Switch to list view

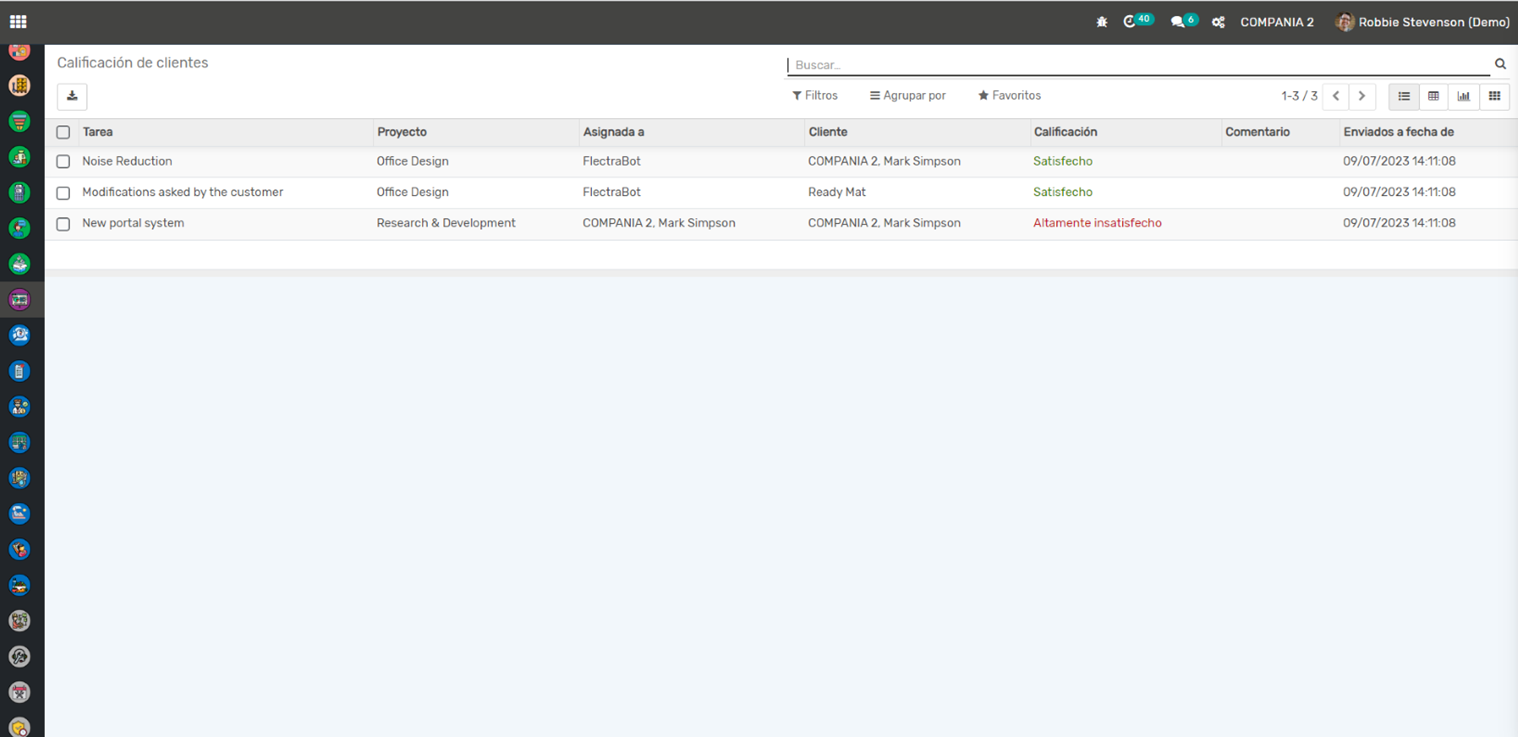point(1404,96)
